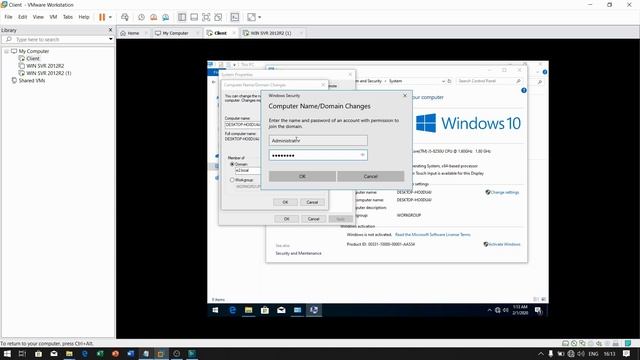Open guest Windows 10 Start button
The height and width of the screenshot is (360, 640).
click(216, 310)
